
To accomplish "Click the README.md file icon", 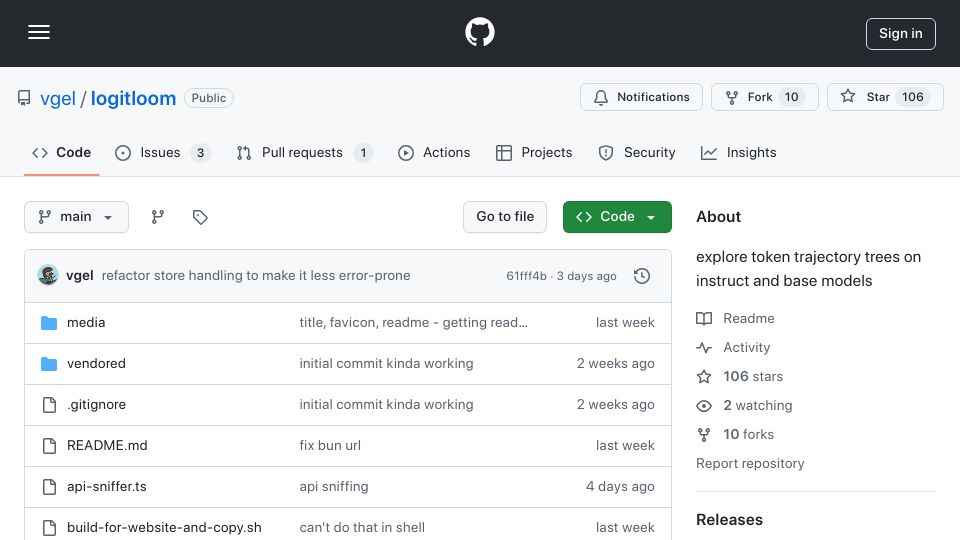I will pyautogui.click(x=49, y=446).
